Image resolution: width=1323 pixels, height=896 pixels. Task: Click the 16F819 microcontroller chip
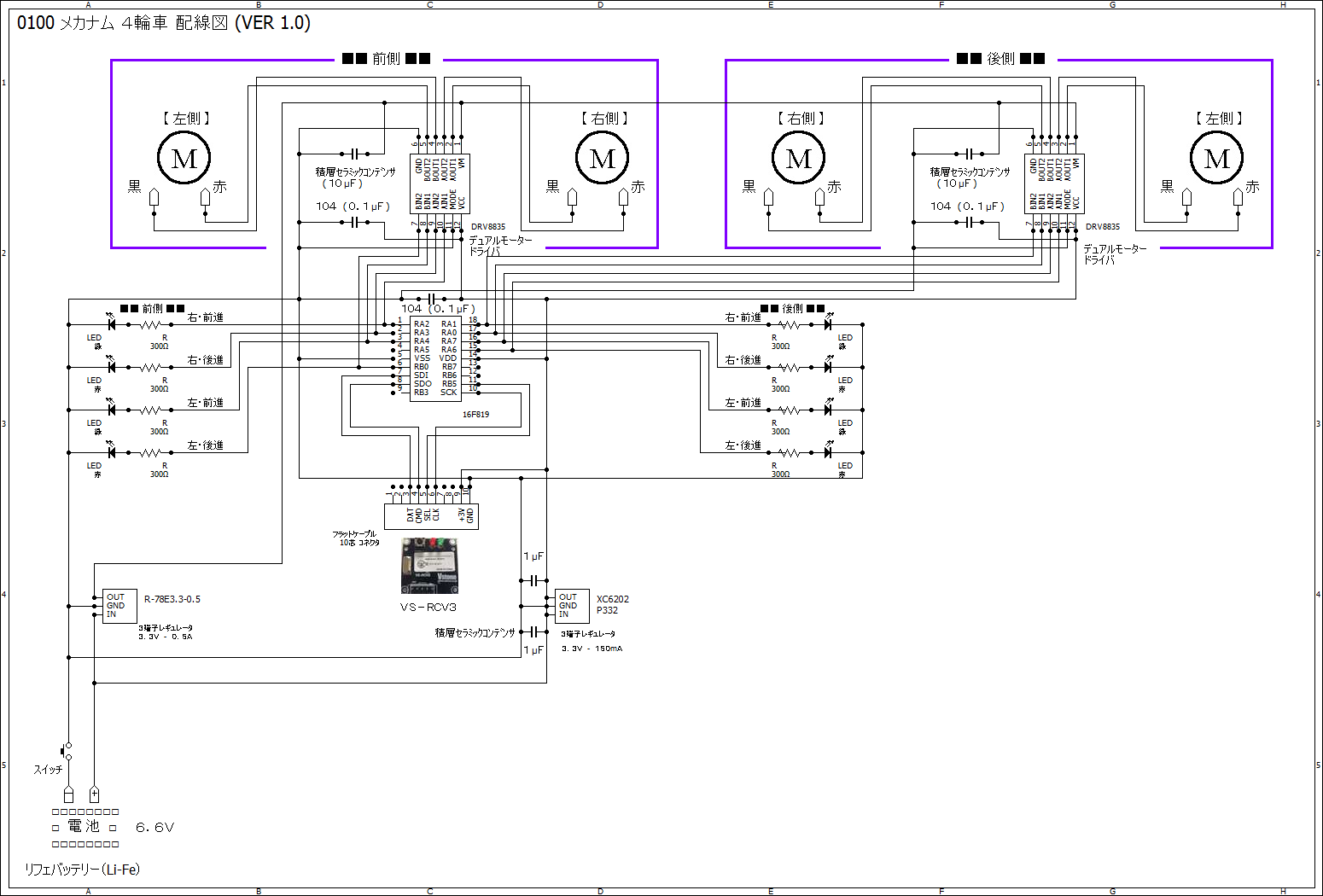[x=435, y=358]
